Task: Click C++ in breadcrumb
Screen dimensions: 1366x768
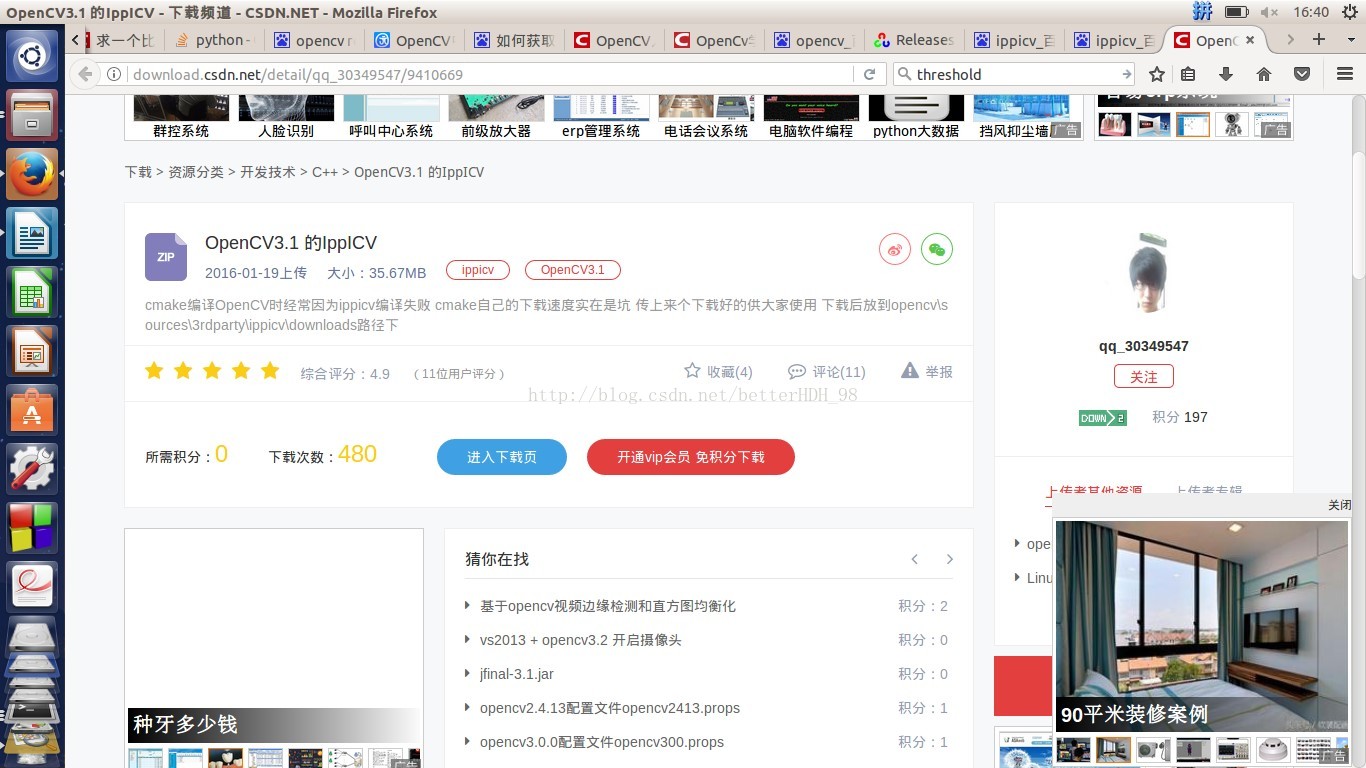Action: coord(325,172)
